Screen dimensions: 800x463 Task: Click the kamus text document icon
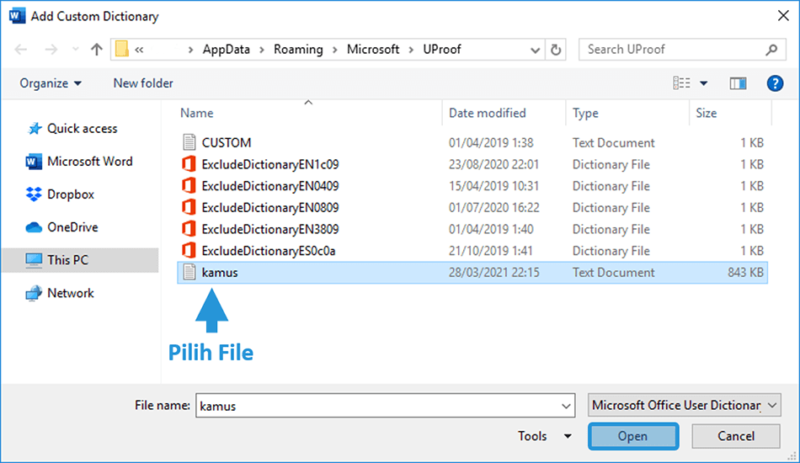189,272
